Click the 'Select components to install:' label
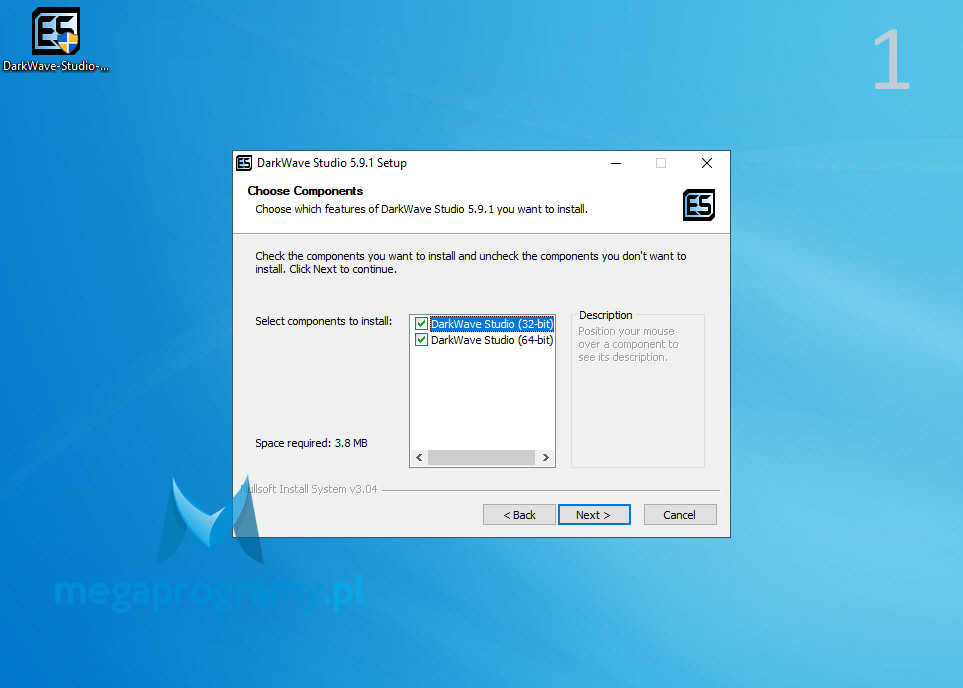The image size is (963, 688). [x=324, y=321]
